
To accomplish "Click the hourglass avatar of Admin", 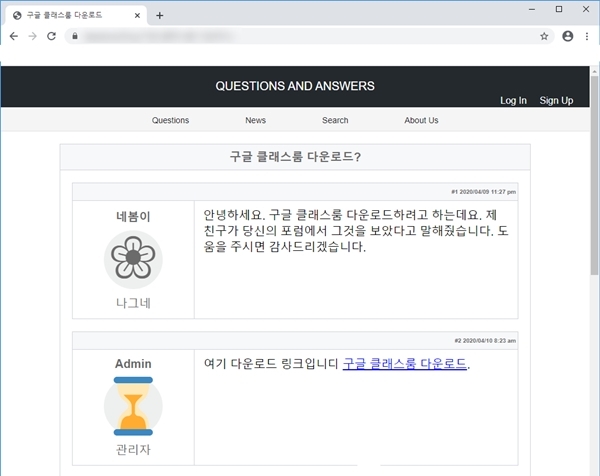I will click(133, 406).
